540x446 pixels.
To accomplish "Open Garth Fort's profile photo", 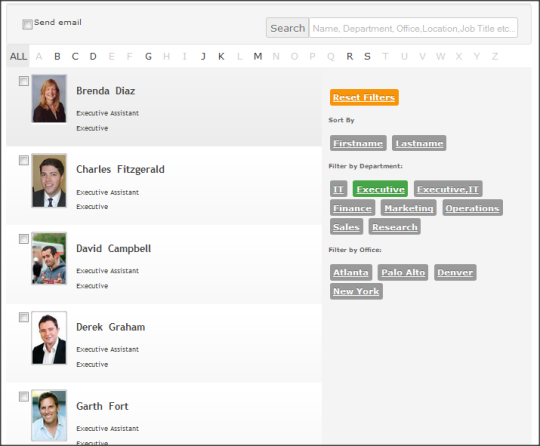I will click(49, 415).
